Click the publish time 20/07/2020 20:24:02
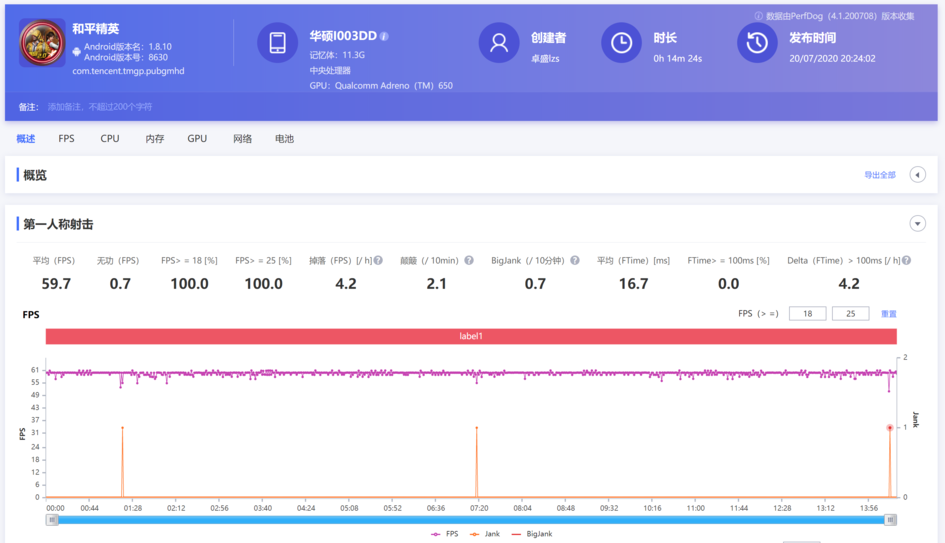The height and width of the screenshot is (543, 945). coord(832,58)
